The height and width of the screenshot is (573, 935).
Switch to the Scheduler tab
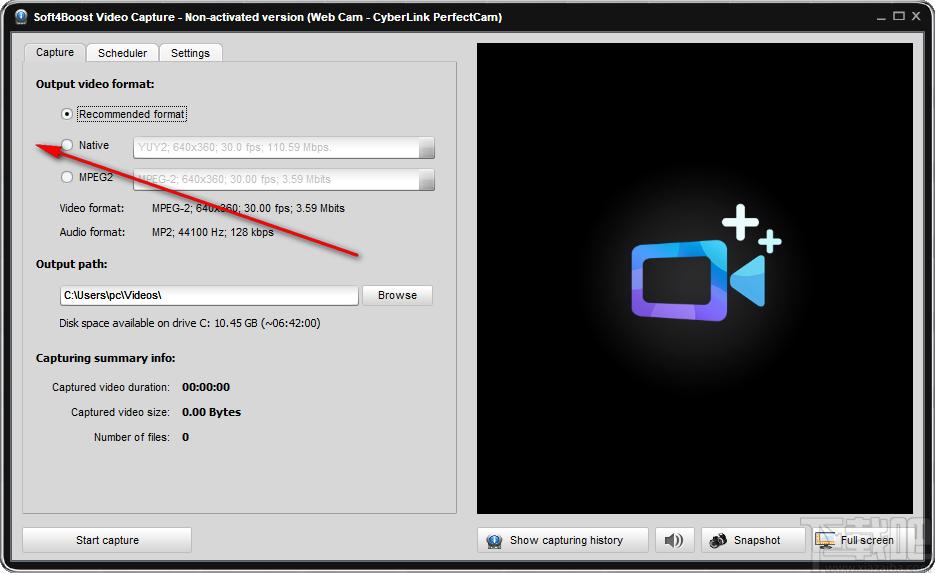tap(122, 53)
